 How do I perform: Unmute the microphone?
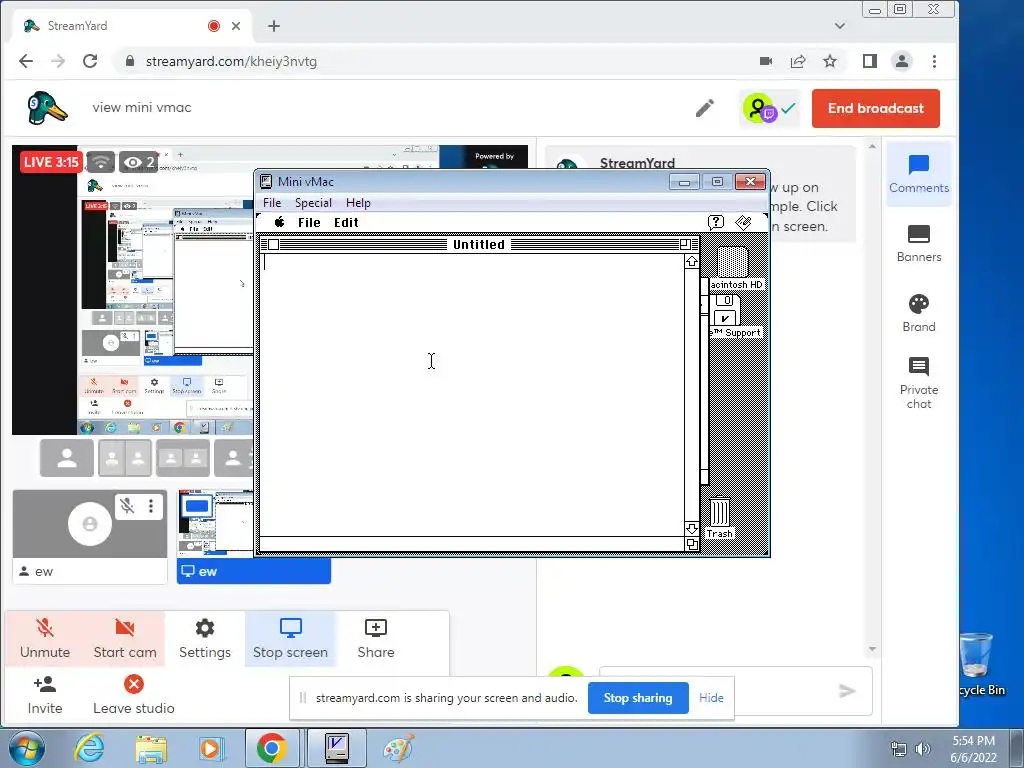pos(44,639)
